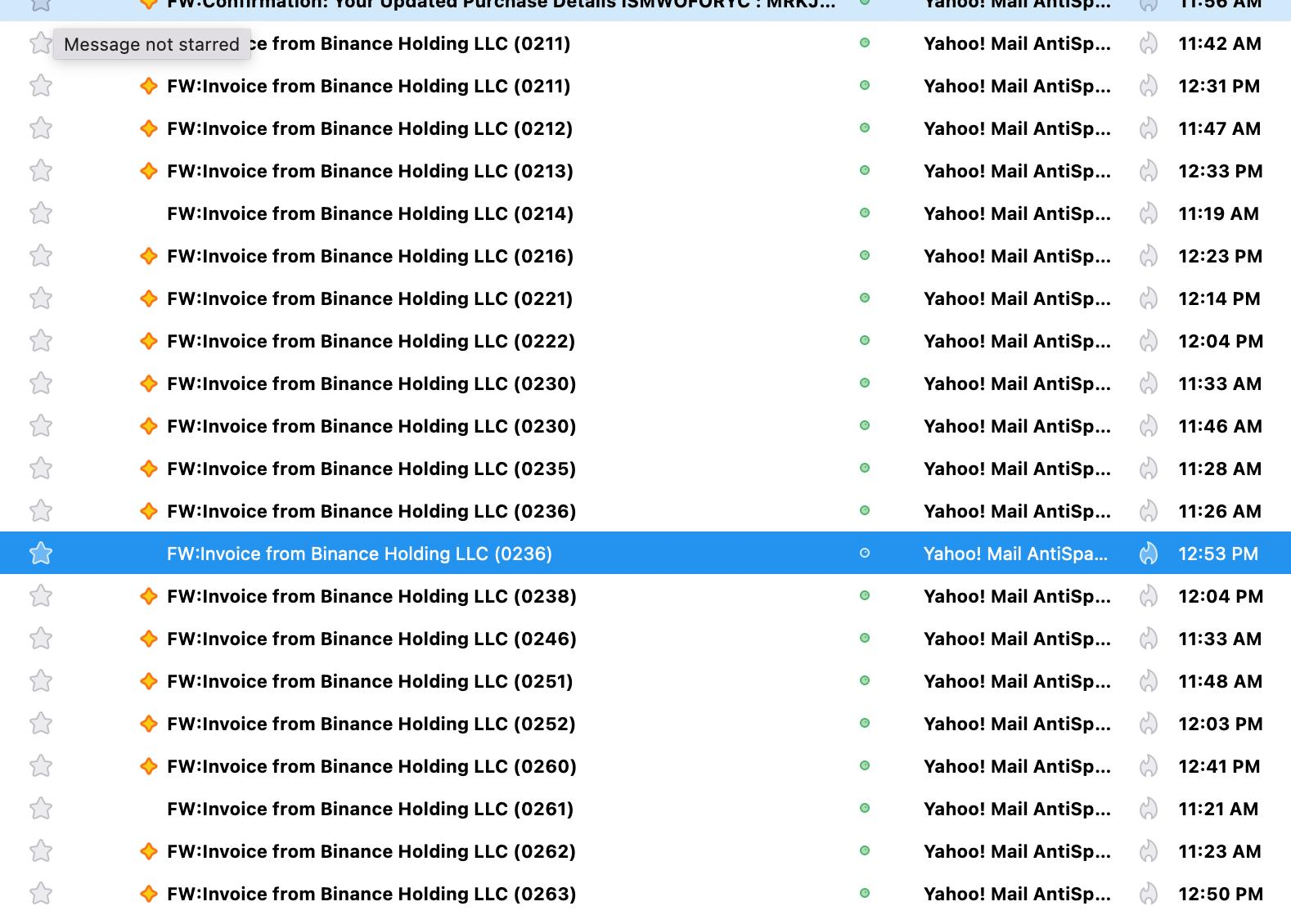Open the Invoice (0261) message
Screen dimensions: 1291x924
coord(370,809)
